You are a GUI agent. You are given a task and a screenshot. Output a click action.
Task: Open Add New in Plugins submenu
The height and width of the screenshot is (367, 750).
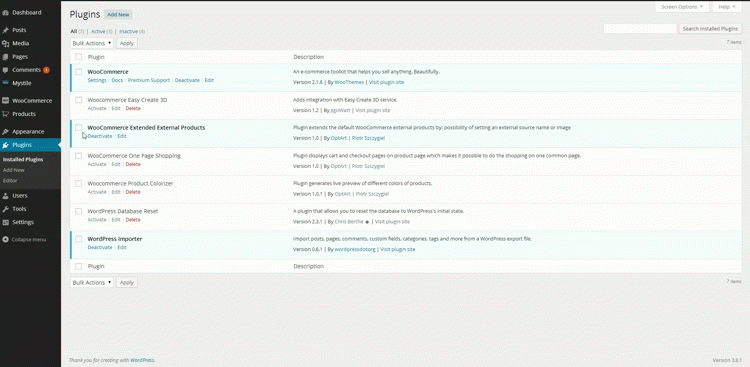coord(13,170)
